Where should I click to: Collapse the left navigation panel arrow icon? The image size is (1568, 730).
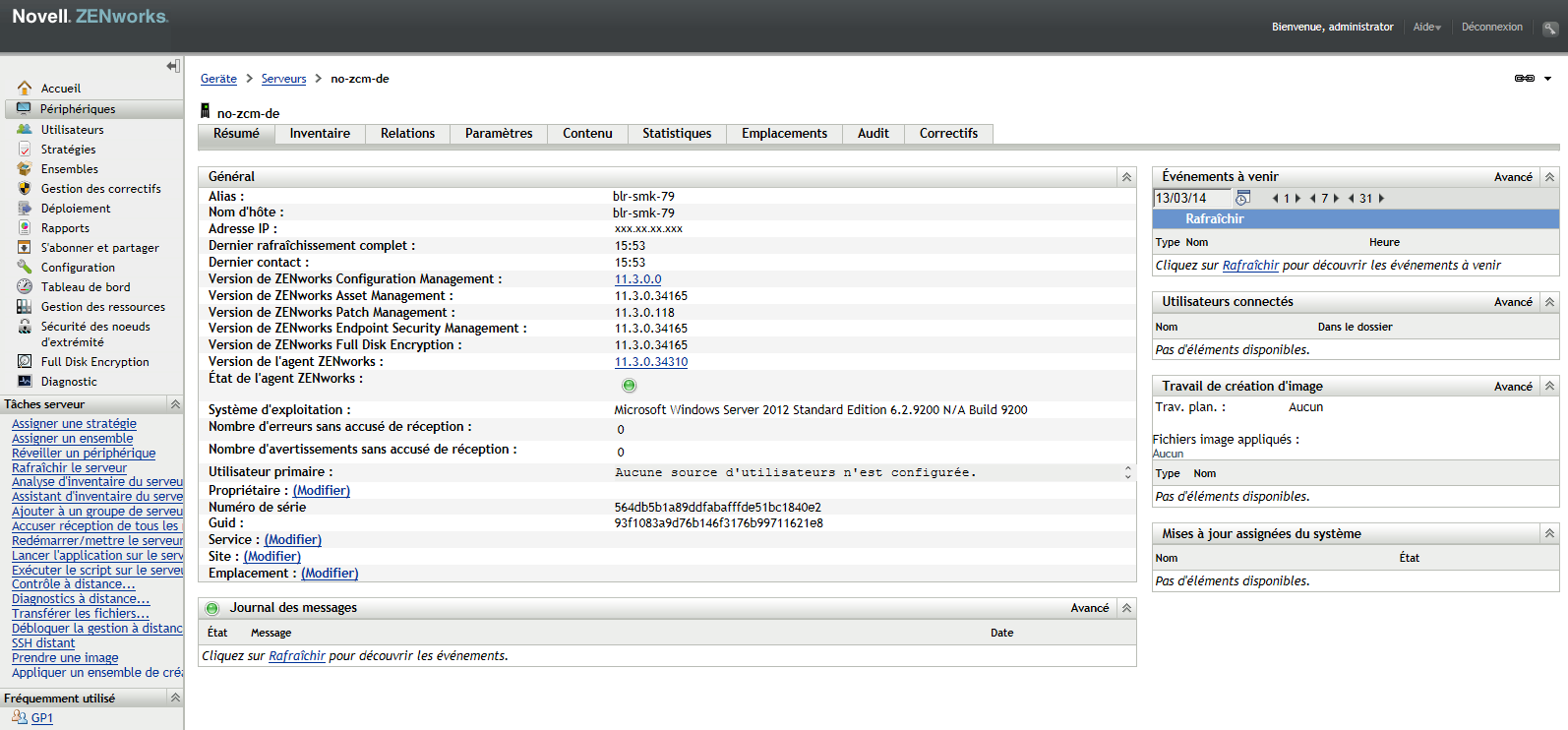(173, 66)
